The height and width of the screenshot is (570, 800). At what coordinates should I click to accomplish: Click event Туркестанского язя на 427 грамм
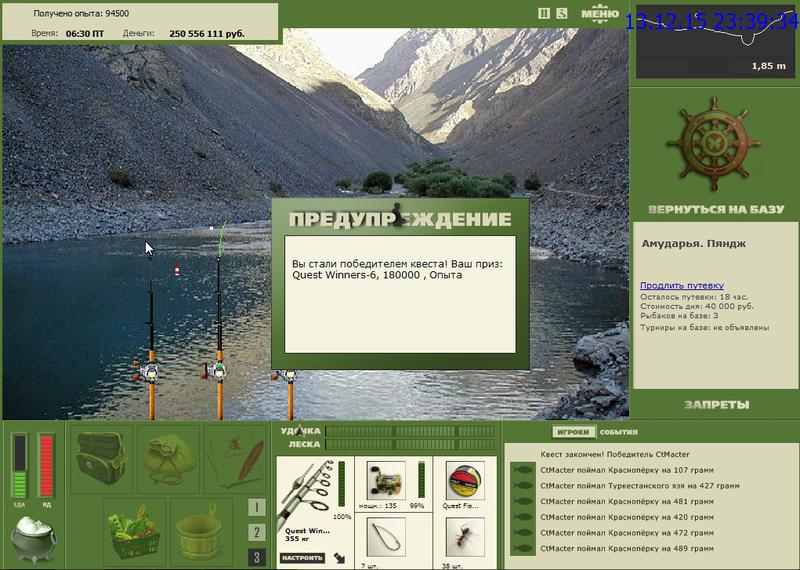coord(640,486)
